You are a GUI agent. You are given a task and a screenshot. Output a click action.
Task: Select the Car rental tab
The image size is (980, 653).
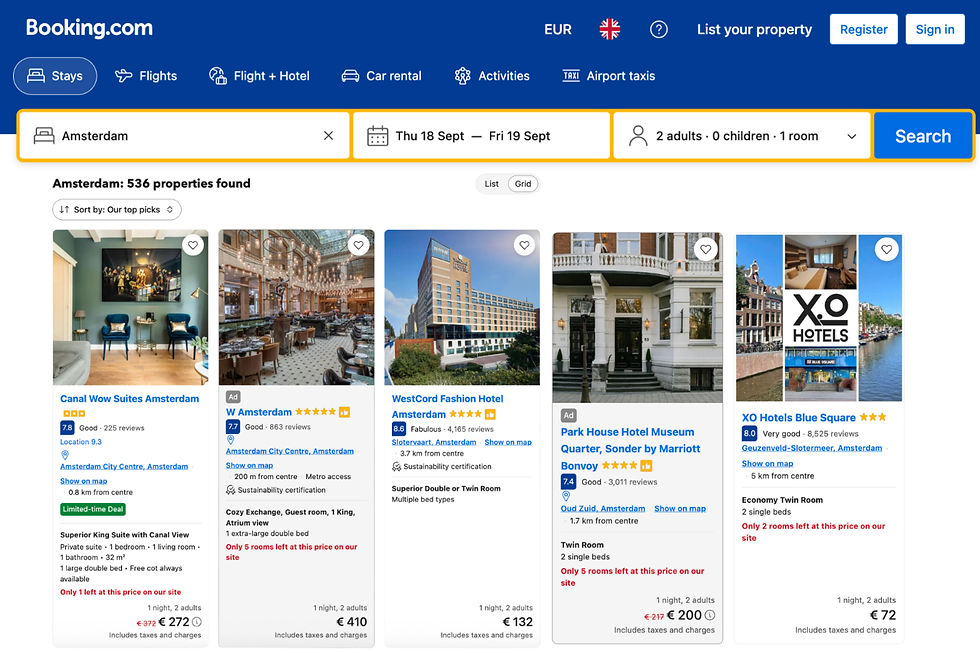click(x=381, y=76)
